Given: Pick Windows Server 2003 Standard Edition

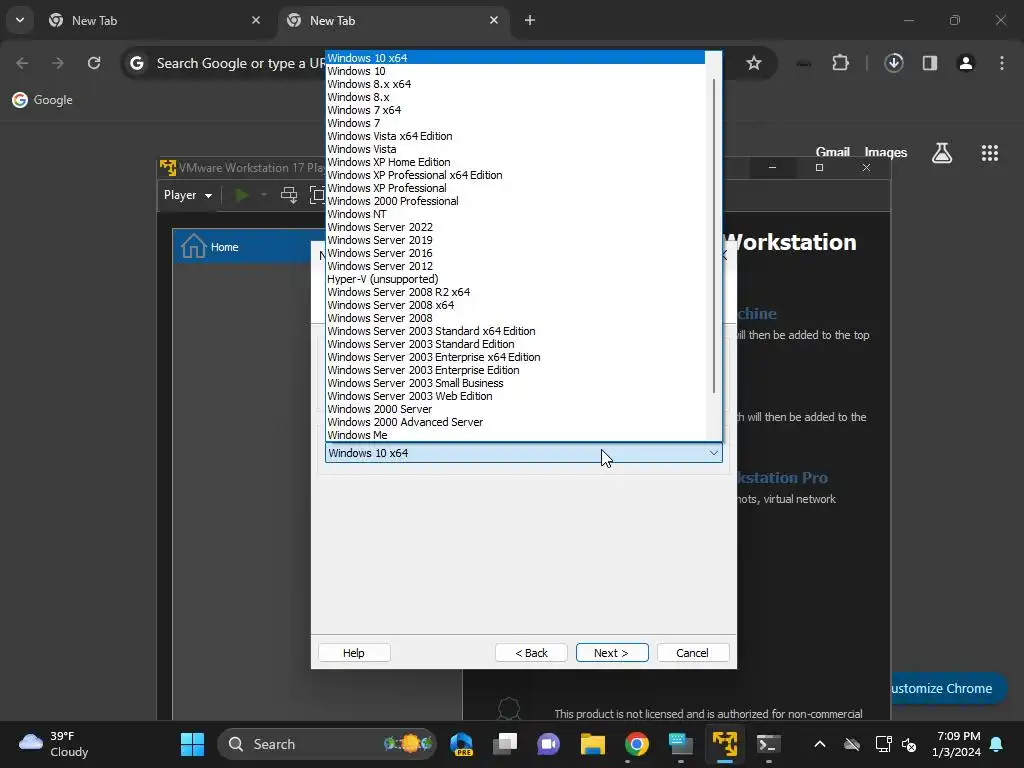Looking at the screenshot, I should (x=515, y=344).
